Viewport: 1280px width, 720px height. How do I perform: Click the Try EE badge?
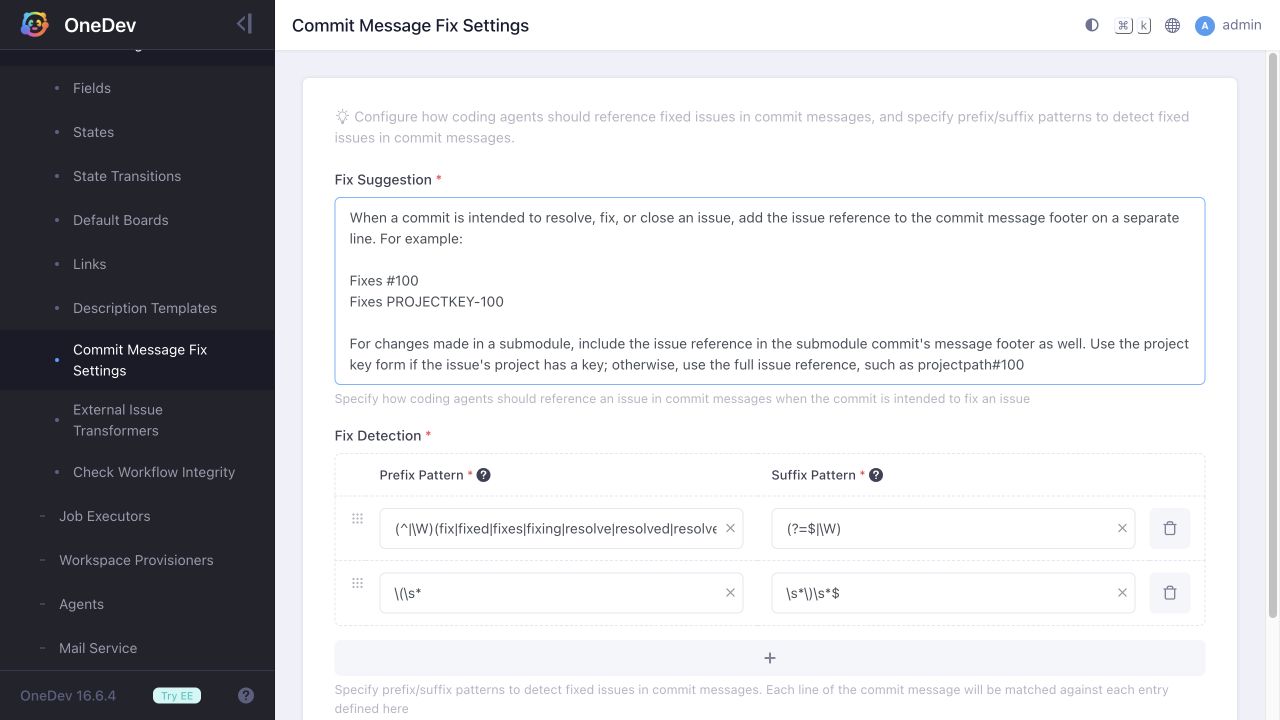coord(177,696)
